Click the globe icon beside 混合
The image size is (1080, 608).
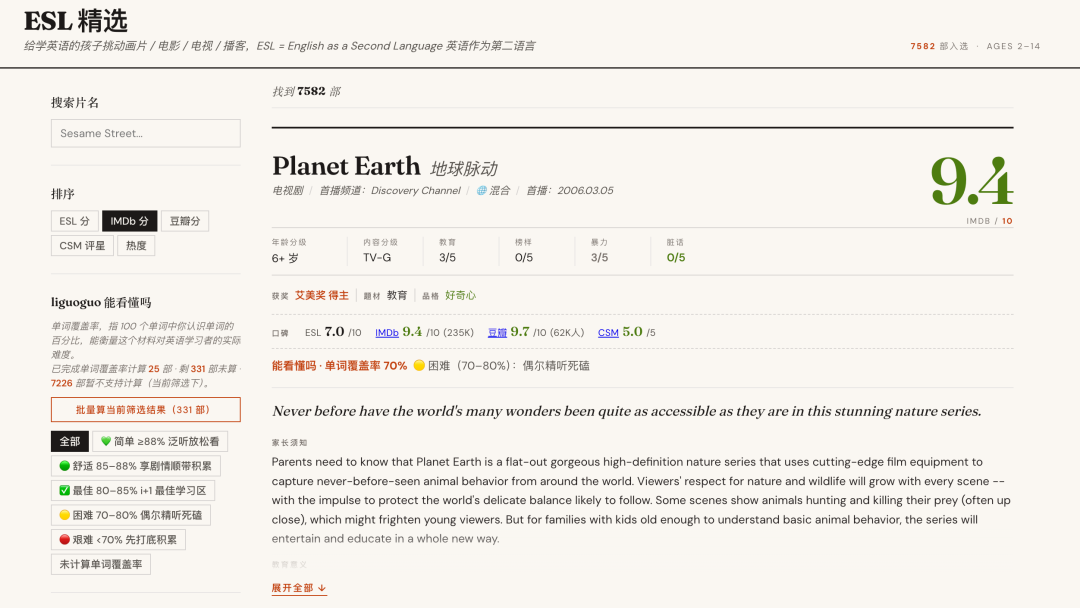[x=481, y=191]
